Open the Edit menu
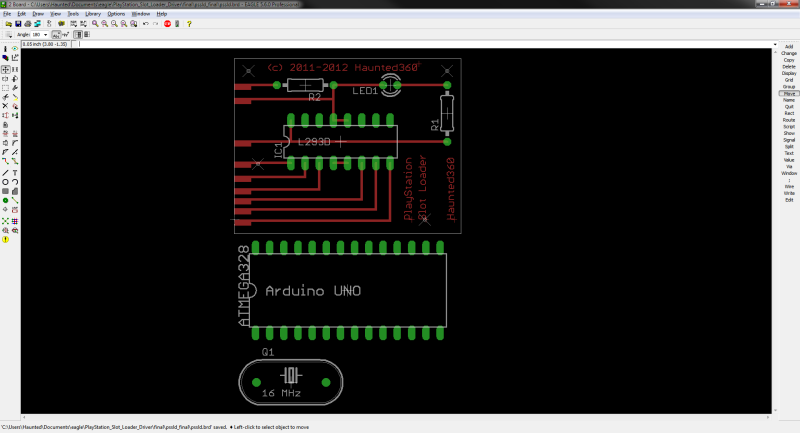This screenshot has height=433, width=800. (x=21, y=14)
